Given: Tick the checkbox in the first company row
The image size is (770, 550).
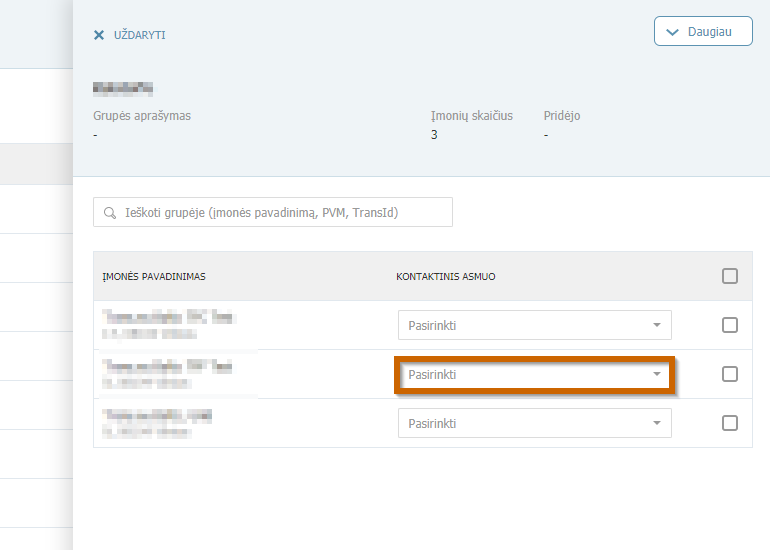Looking at the screenshot, I should coord(730,325).
